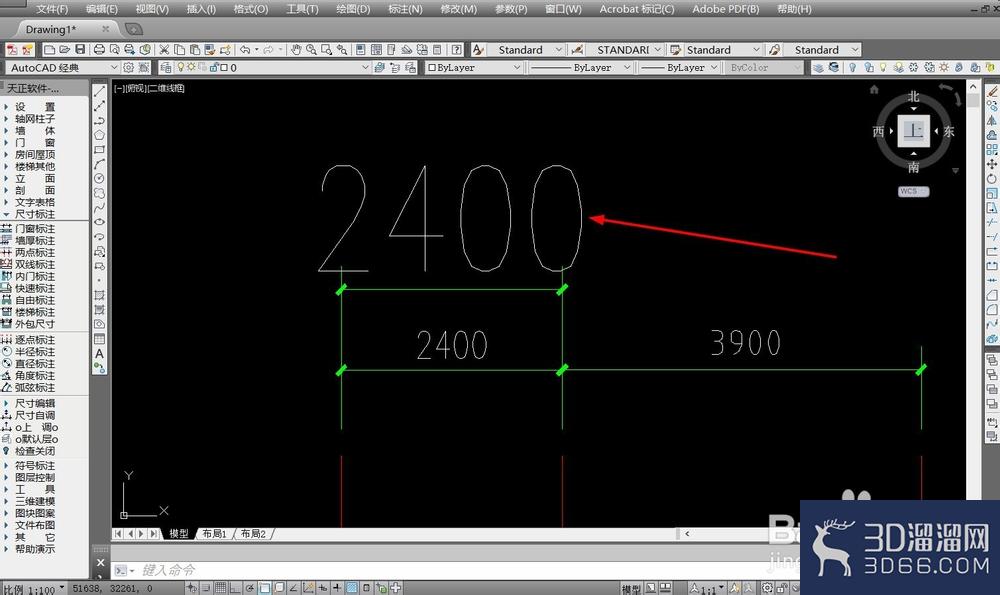
Task: Click the ViewCube home icon
Action: coord(874,90)
